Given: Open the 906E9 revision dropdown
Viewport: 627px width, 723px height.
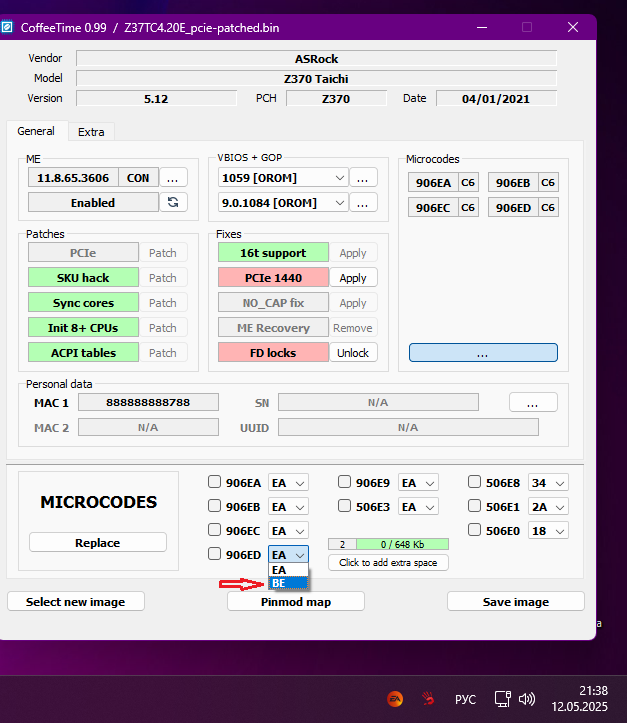Looking at the screenshot, I should [x=418, y=483].
